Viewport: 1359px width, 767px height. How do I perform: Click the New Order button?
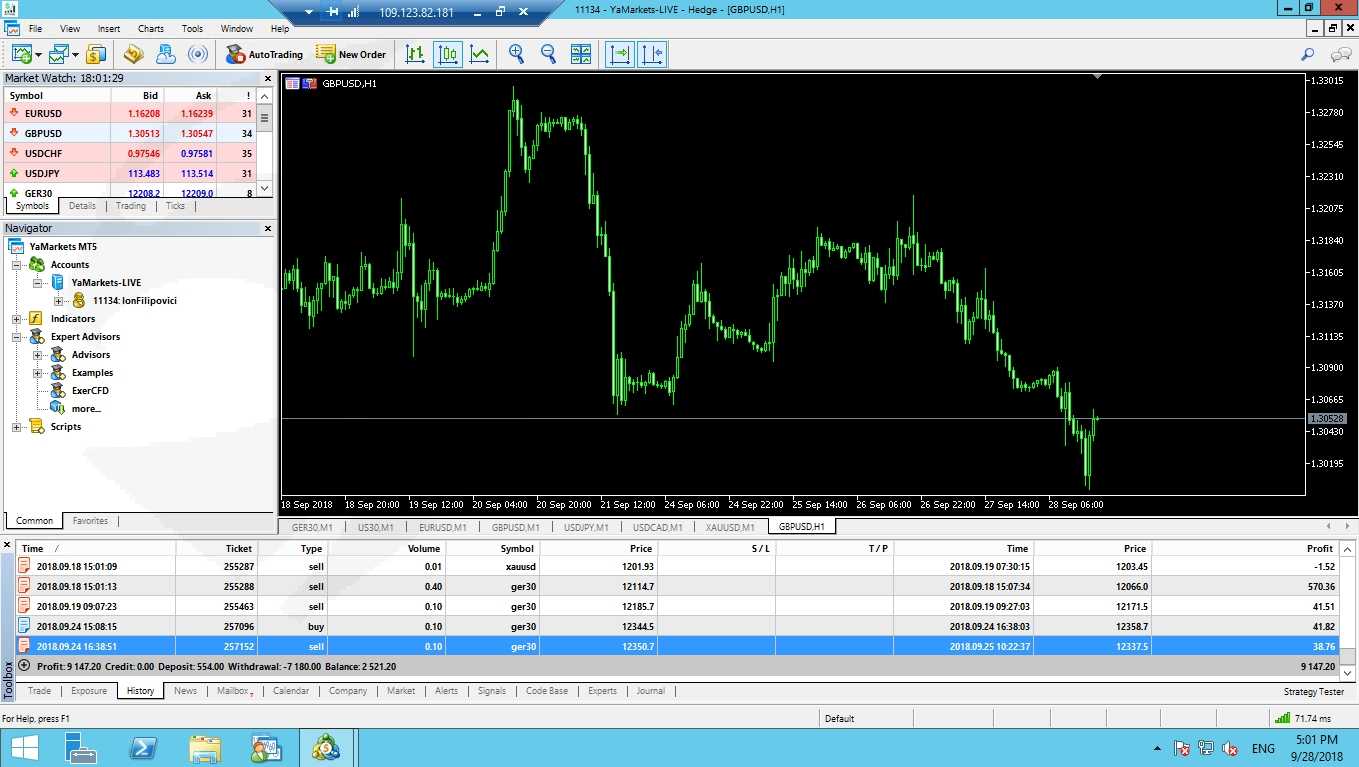click(x=351, y=54)
